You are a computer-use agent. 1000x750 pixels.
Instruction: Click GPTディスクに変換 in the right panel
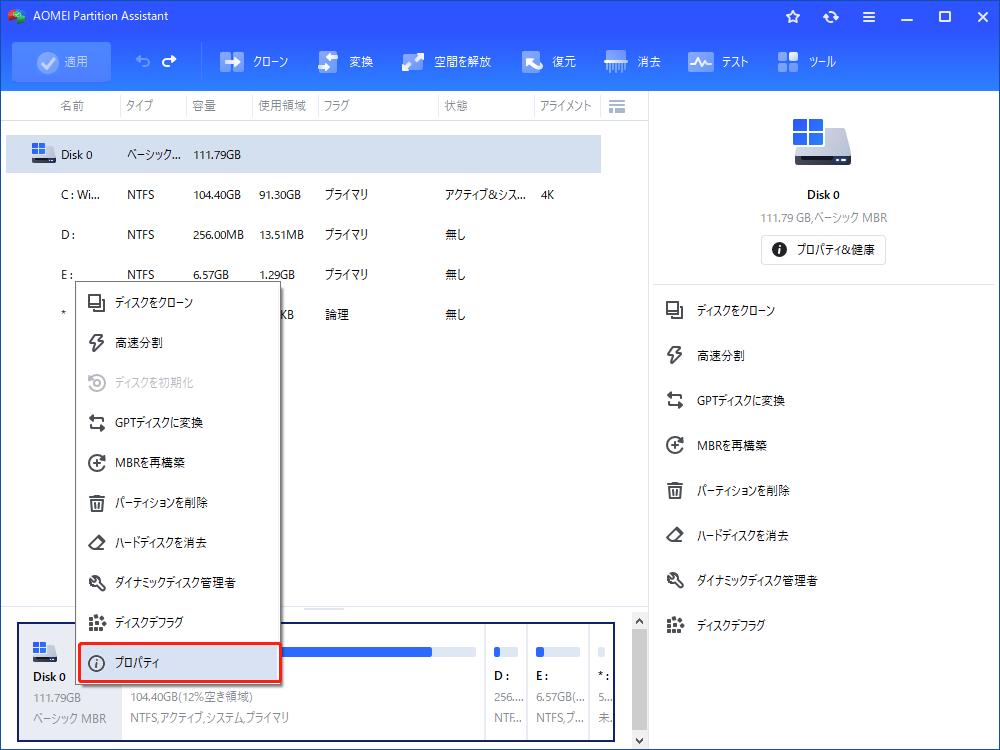pos(726,401)
